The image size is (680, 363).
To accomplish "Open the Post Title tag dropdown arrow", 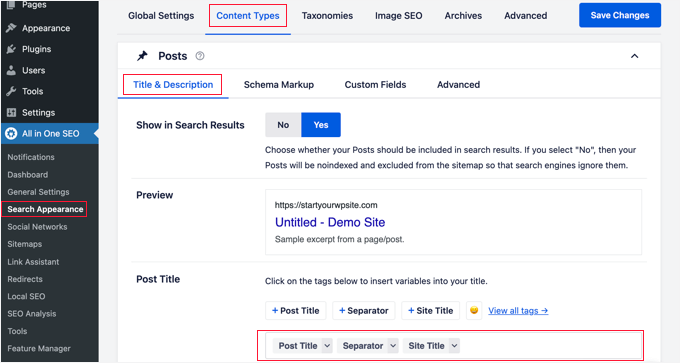I will (x=327, y=346).
